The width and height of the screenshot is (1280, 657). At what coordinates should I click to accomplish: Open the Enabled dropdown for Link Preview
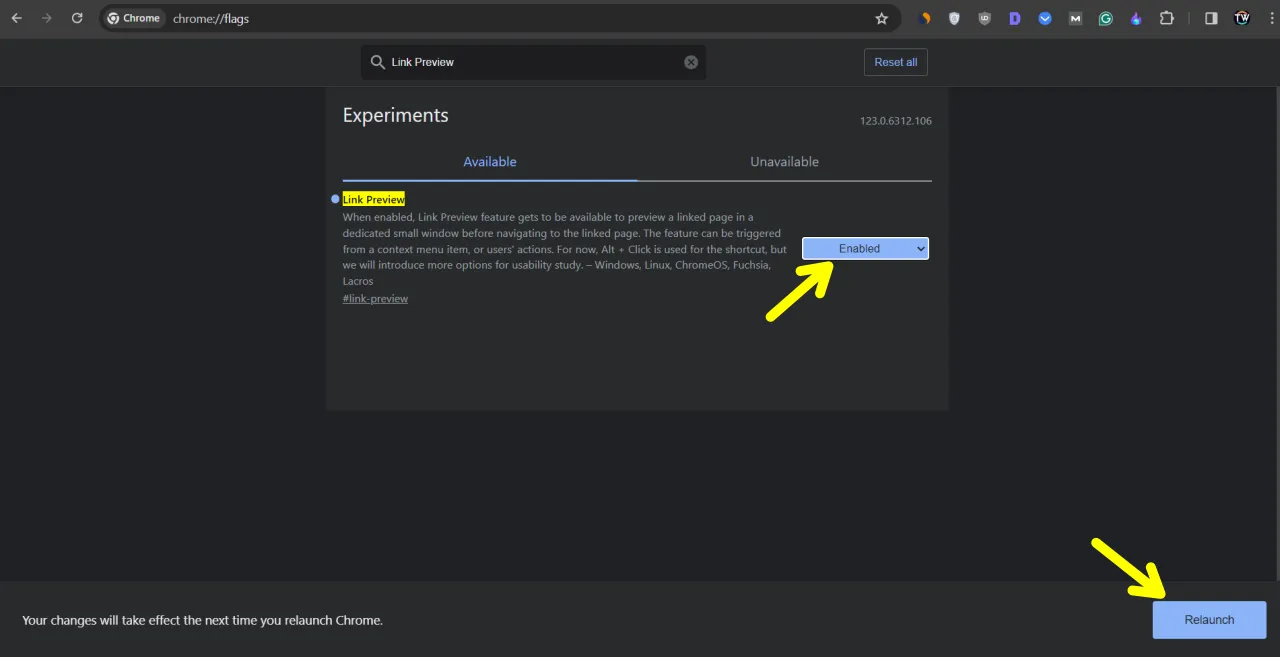coord(864,248)
